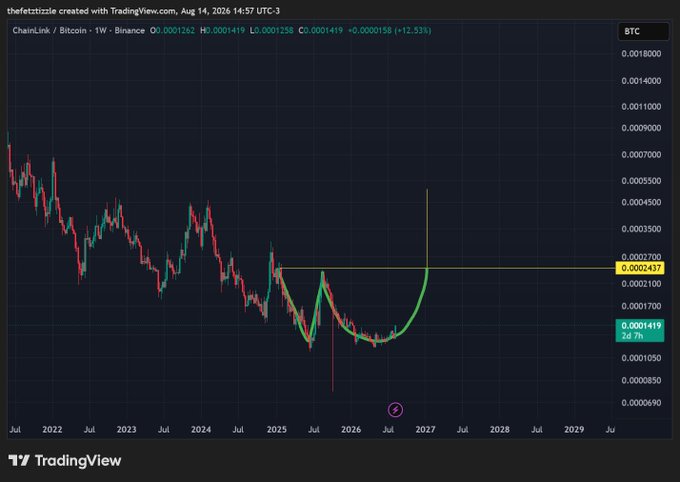
Task: Click the 0.0002100 price axis label
Action: click(641, 284)
